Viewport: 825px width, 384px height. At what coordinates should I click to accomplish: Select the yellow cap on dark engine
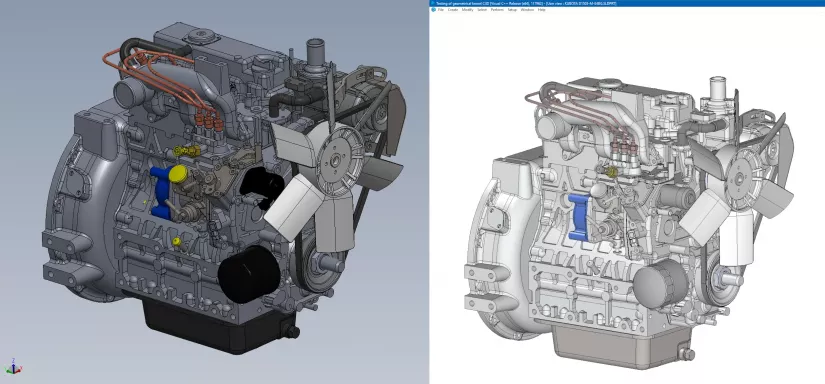(178, 173)
